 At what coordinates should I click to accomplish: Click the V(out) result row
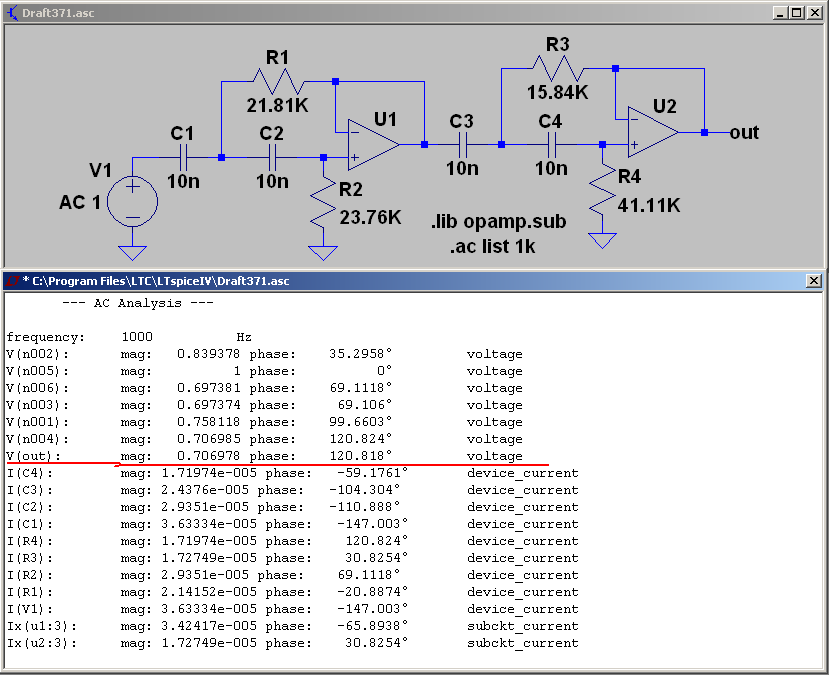coord(264,456)
